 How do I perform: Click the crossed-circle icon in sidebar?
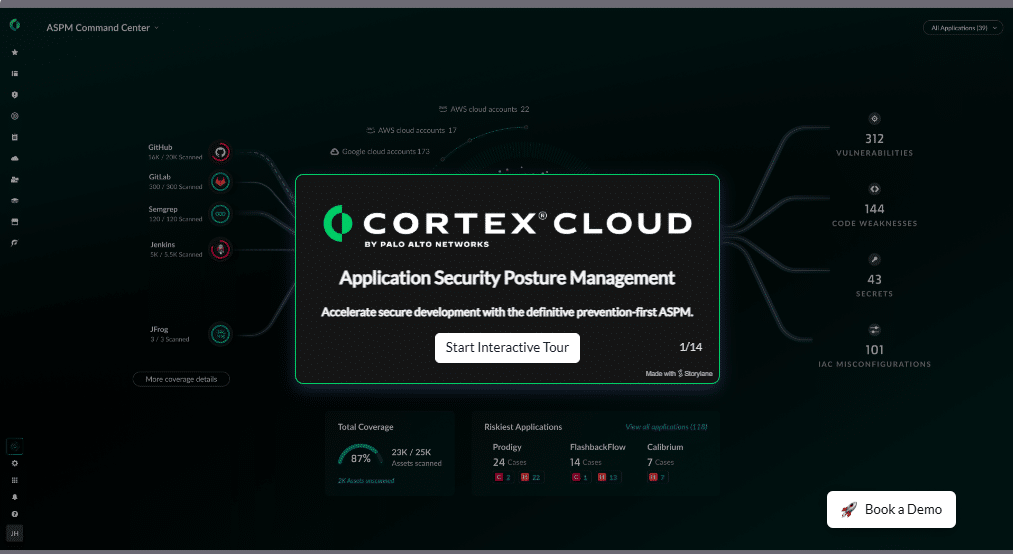click(15, 116)
